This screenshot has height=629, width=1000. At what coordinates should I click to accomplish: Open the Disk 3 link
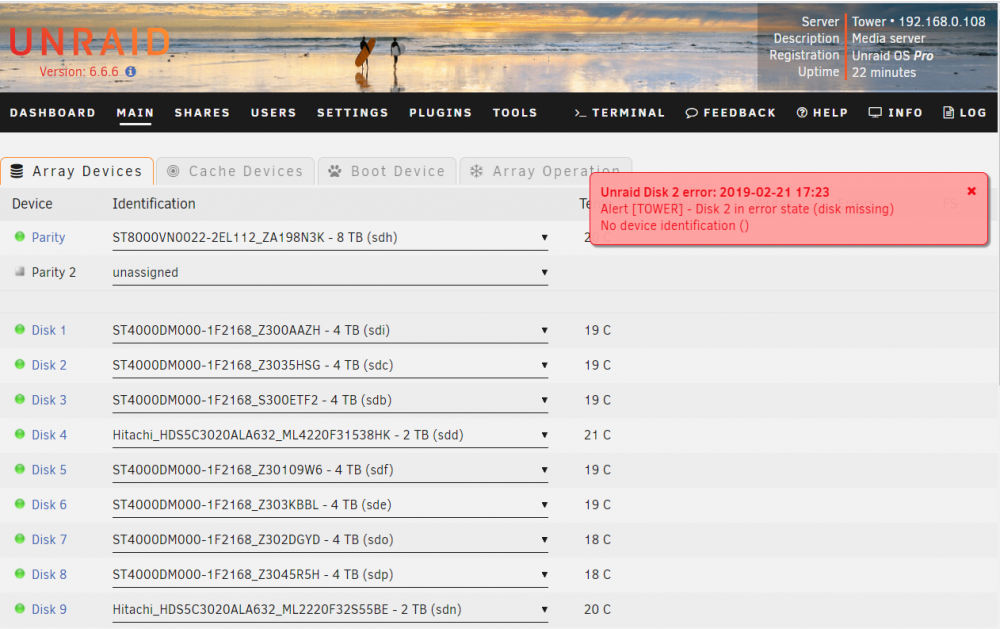(x=49, y=400)
